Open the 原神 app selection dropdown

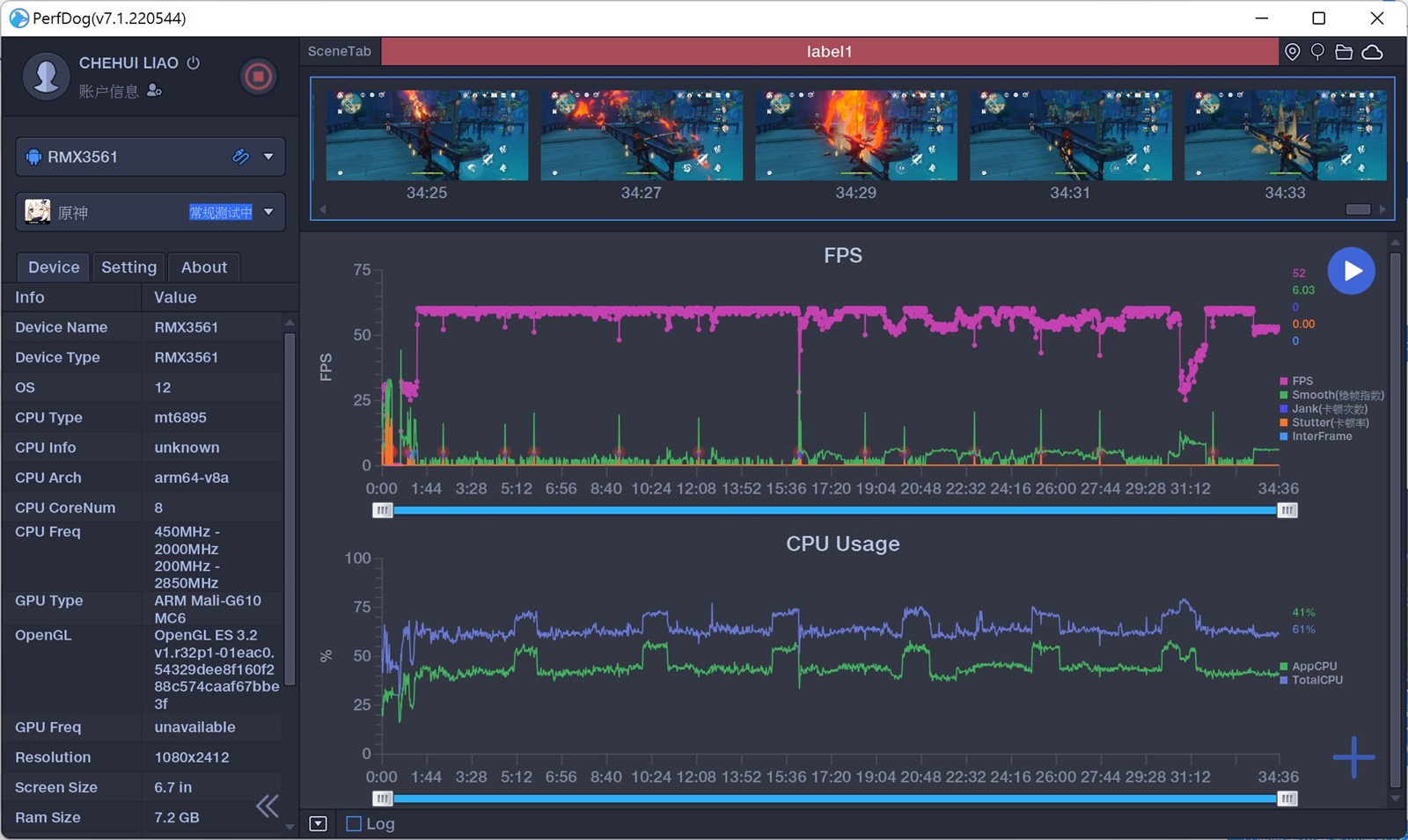click(x=268, y=212)
